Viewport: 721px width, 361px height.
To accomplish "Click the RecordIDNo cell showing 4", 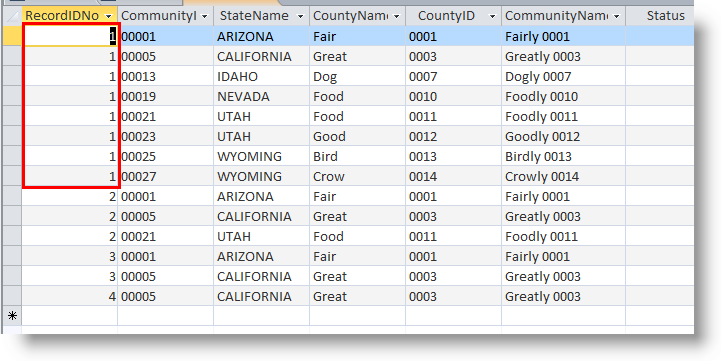I will click(69, 296).
